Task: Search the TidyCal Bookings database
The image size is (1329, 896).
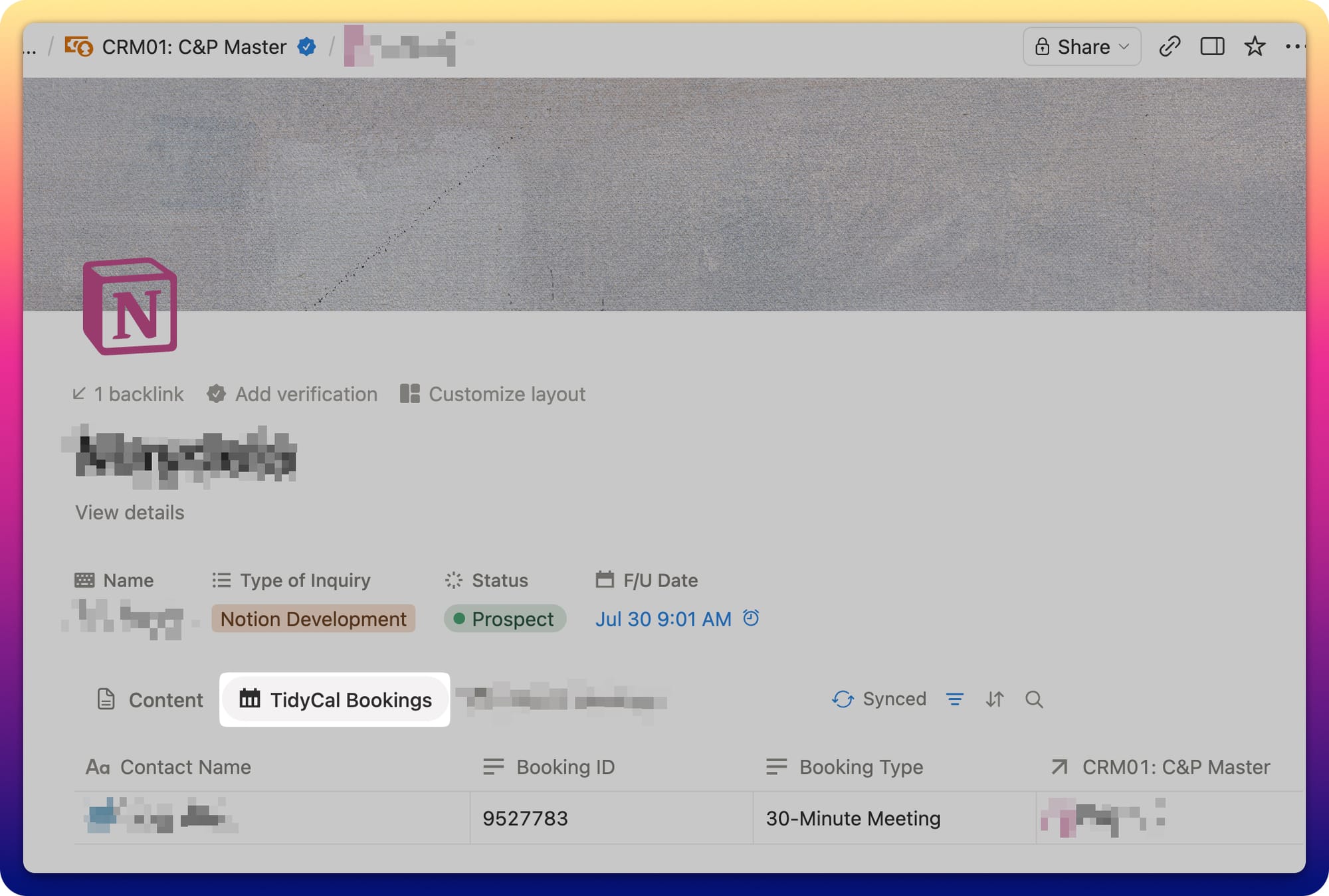Action: click(1034, 699)
